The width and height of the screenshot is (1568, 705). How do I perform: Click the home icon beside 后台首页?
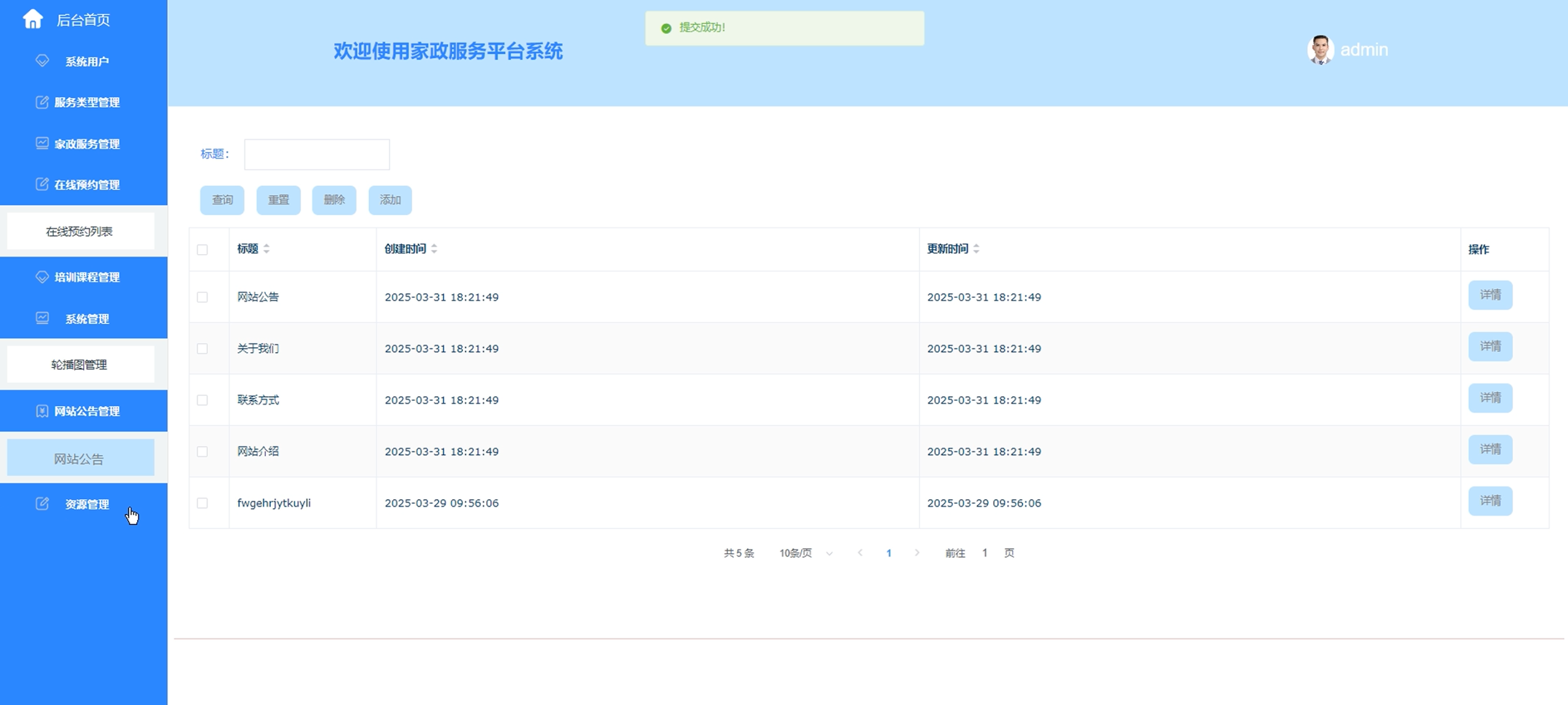[x=32, y=19]
